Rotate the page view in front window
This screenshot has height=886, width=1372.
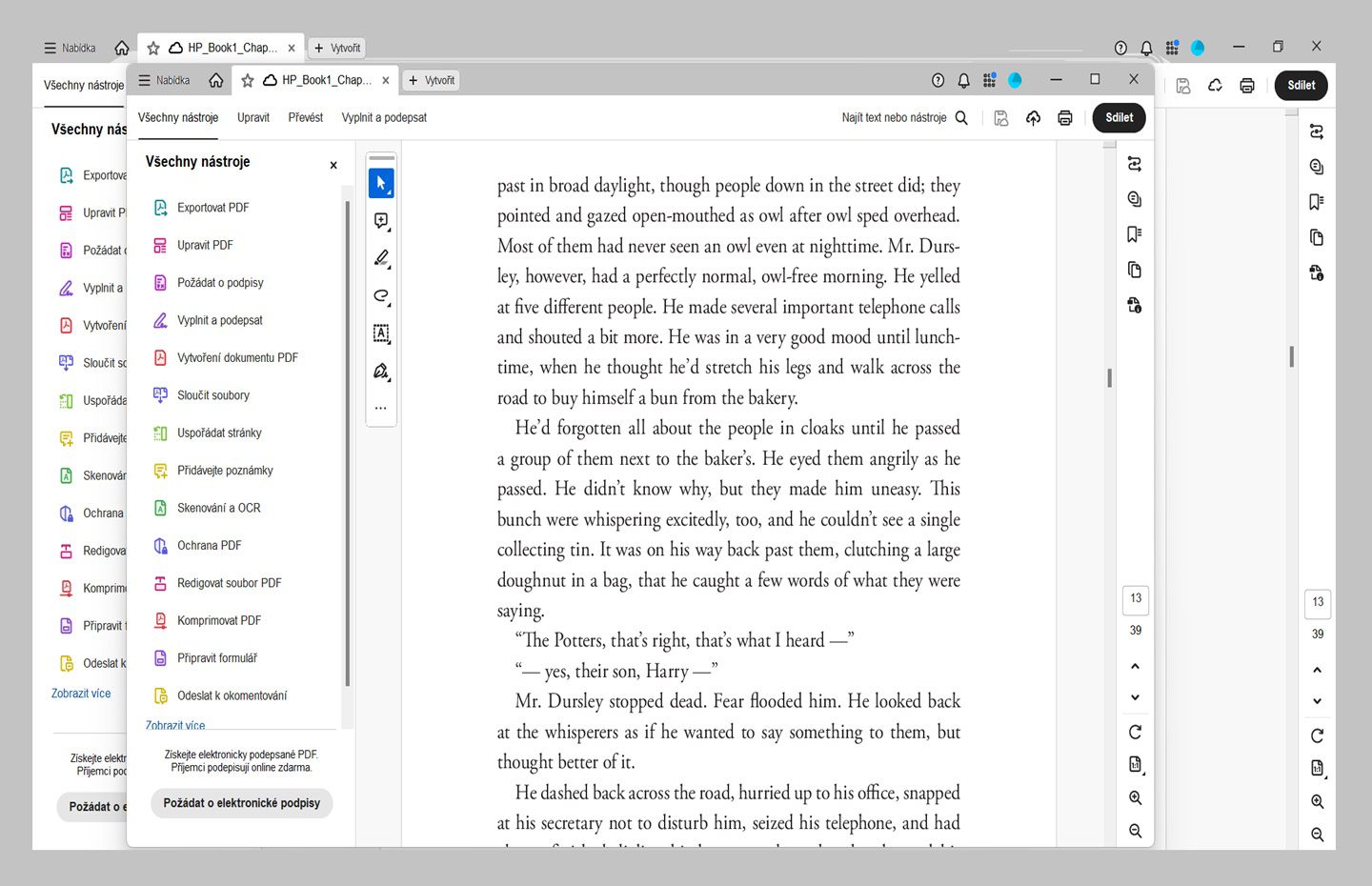coord(1135,733)
